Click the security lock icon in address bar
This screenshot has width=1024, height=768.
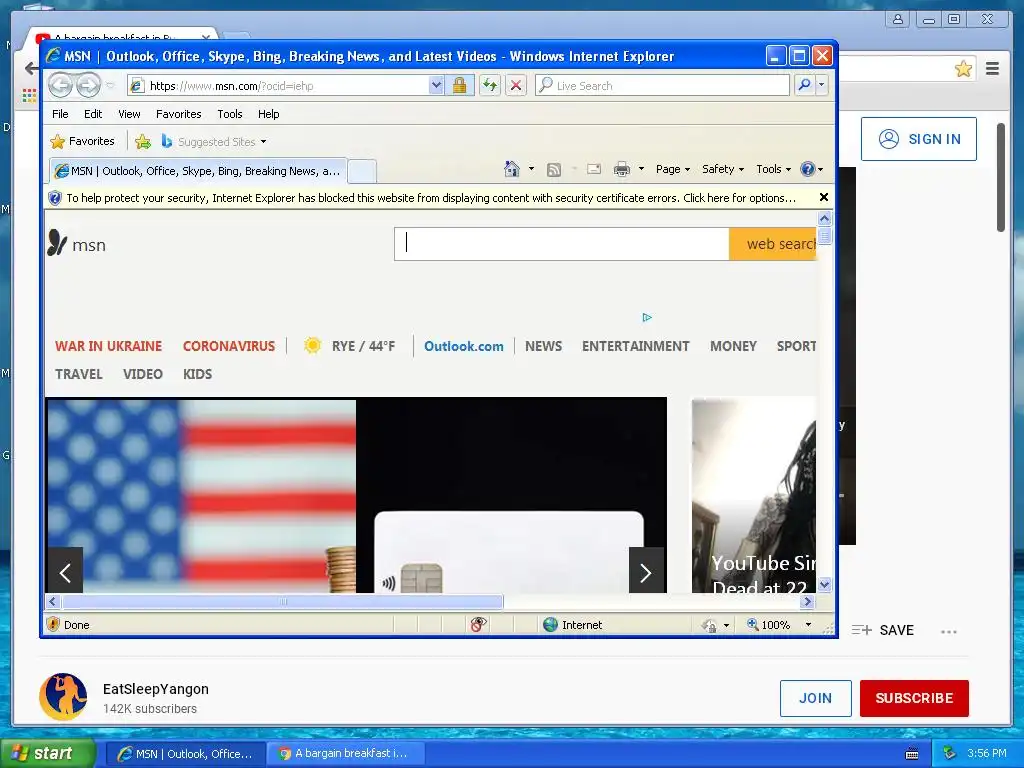pyautogui.click(x=459, y=85)
